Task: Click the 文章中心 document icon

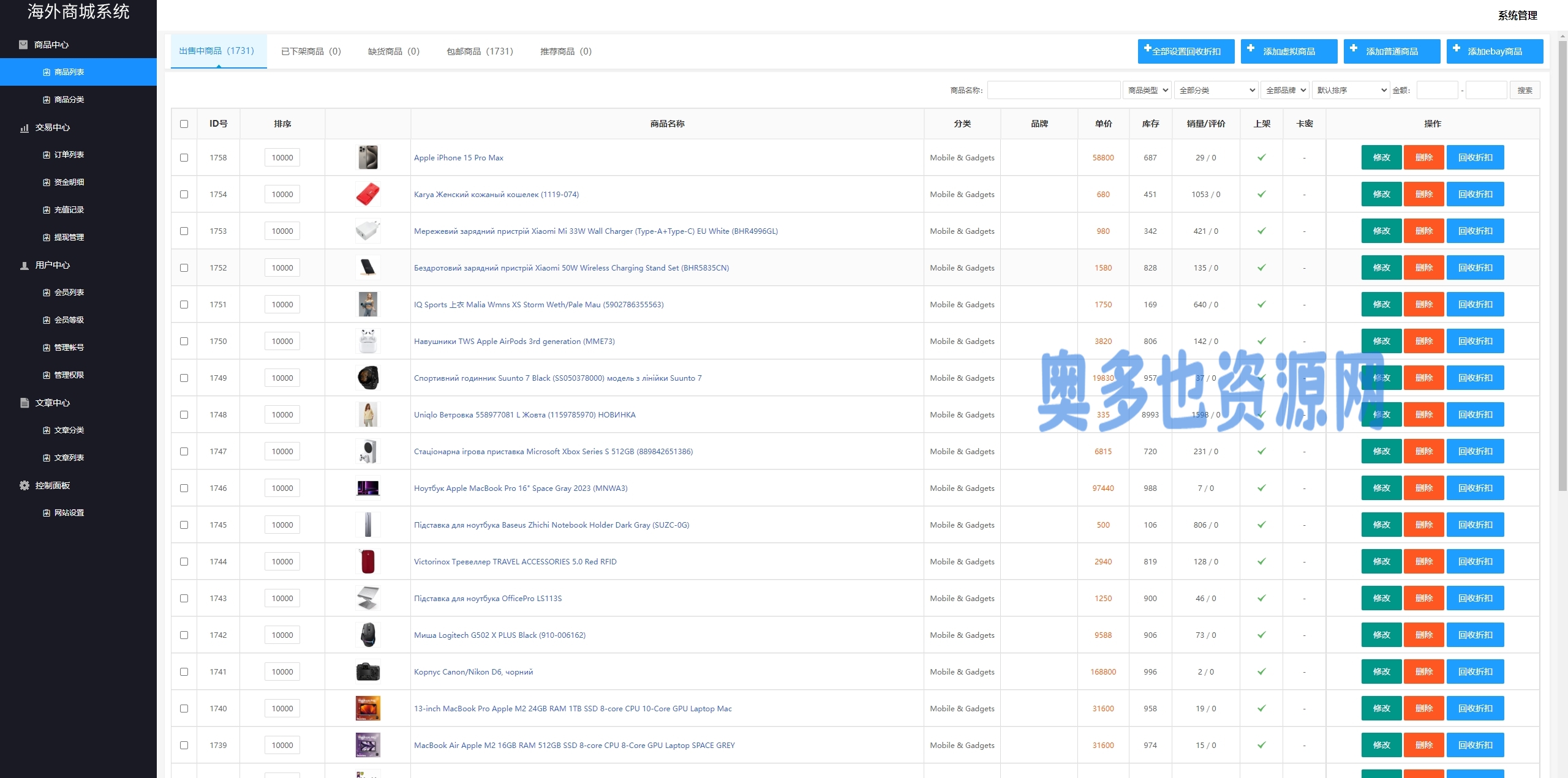Action: 24,403
